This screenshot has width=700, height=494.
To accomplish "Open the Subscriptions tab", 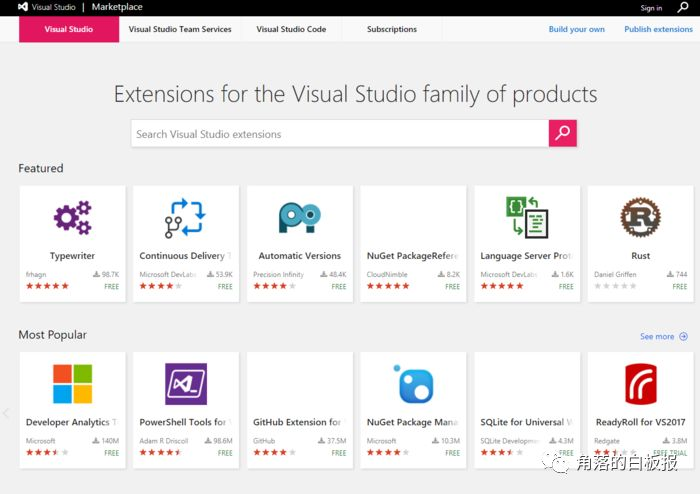I will tap(392, 29).
